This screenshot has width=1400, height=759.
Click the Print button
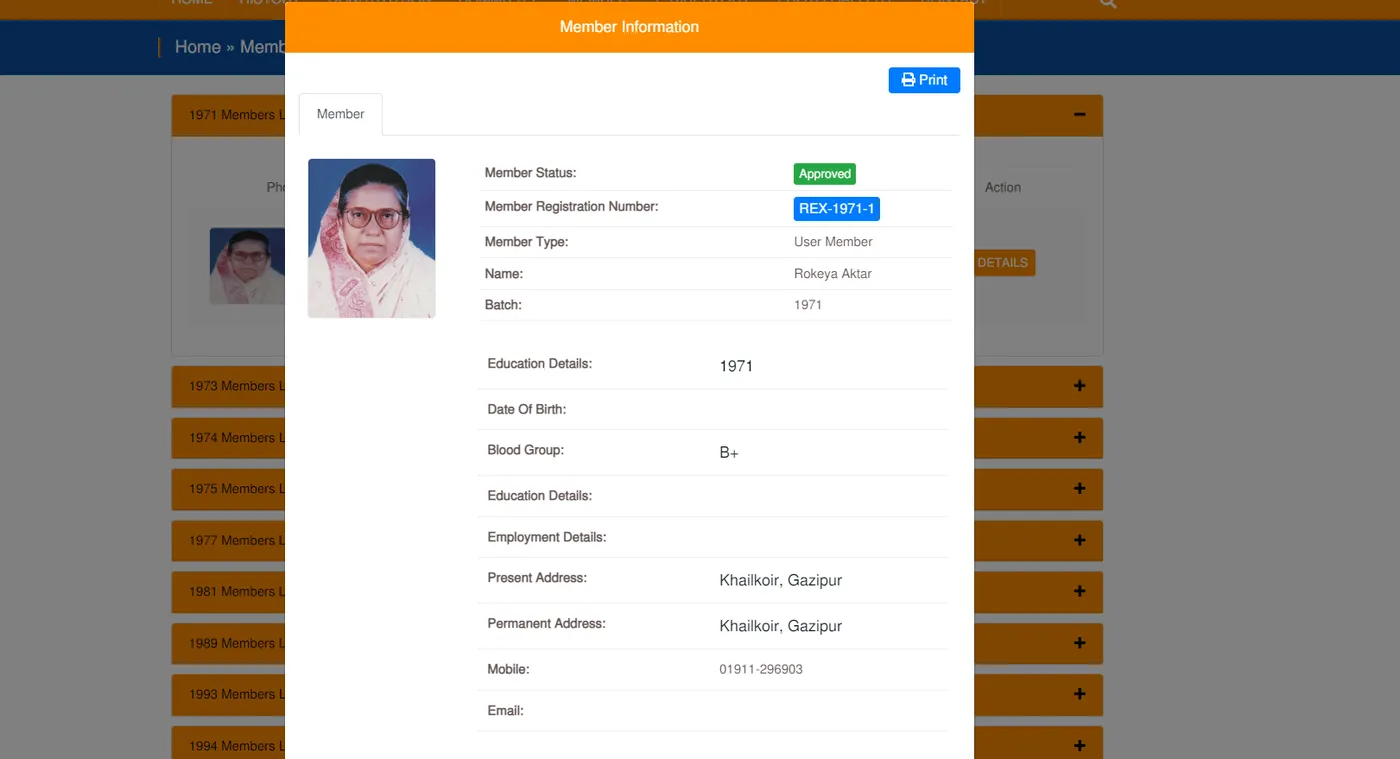click(924, 80)
